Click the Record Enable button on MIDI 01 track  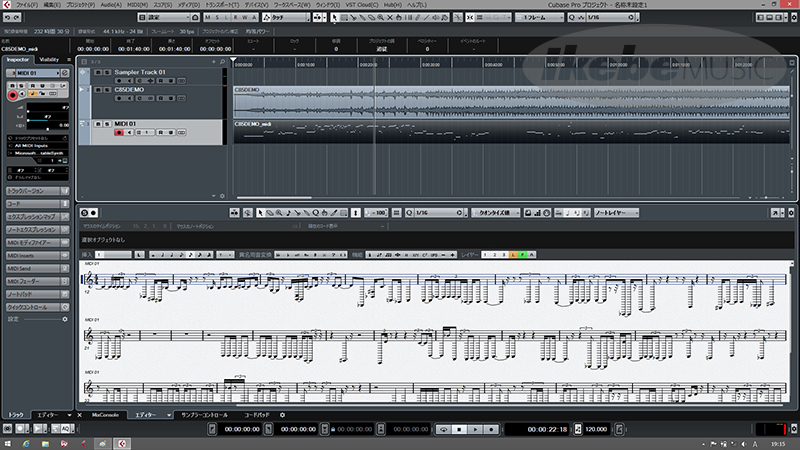117,133
